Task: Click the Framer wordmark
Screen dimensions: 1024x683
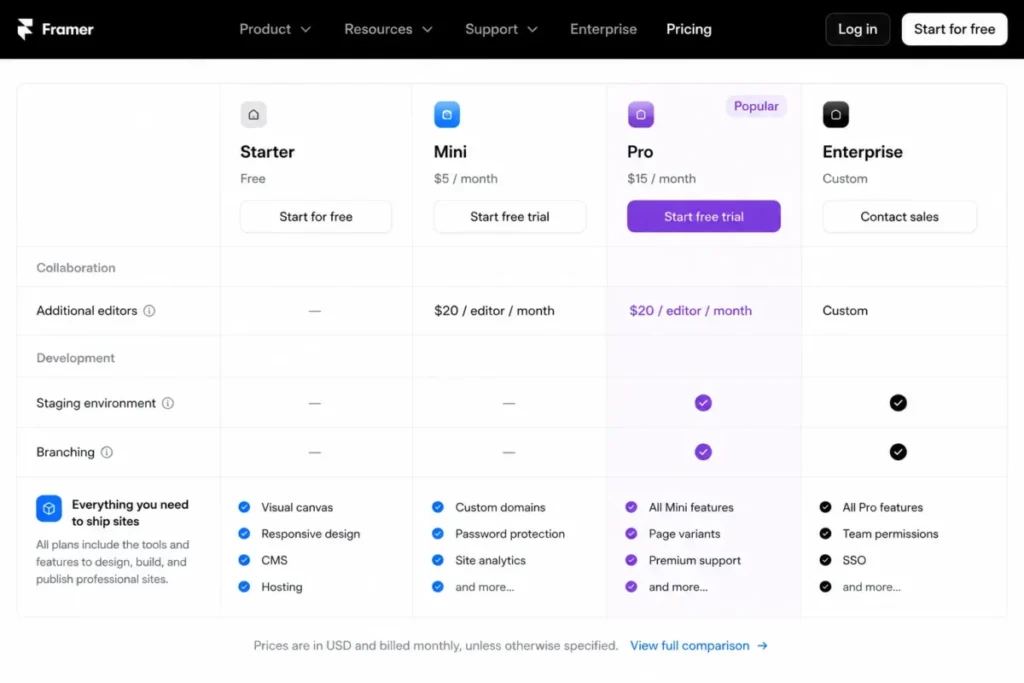Action: pos(68,29)
